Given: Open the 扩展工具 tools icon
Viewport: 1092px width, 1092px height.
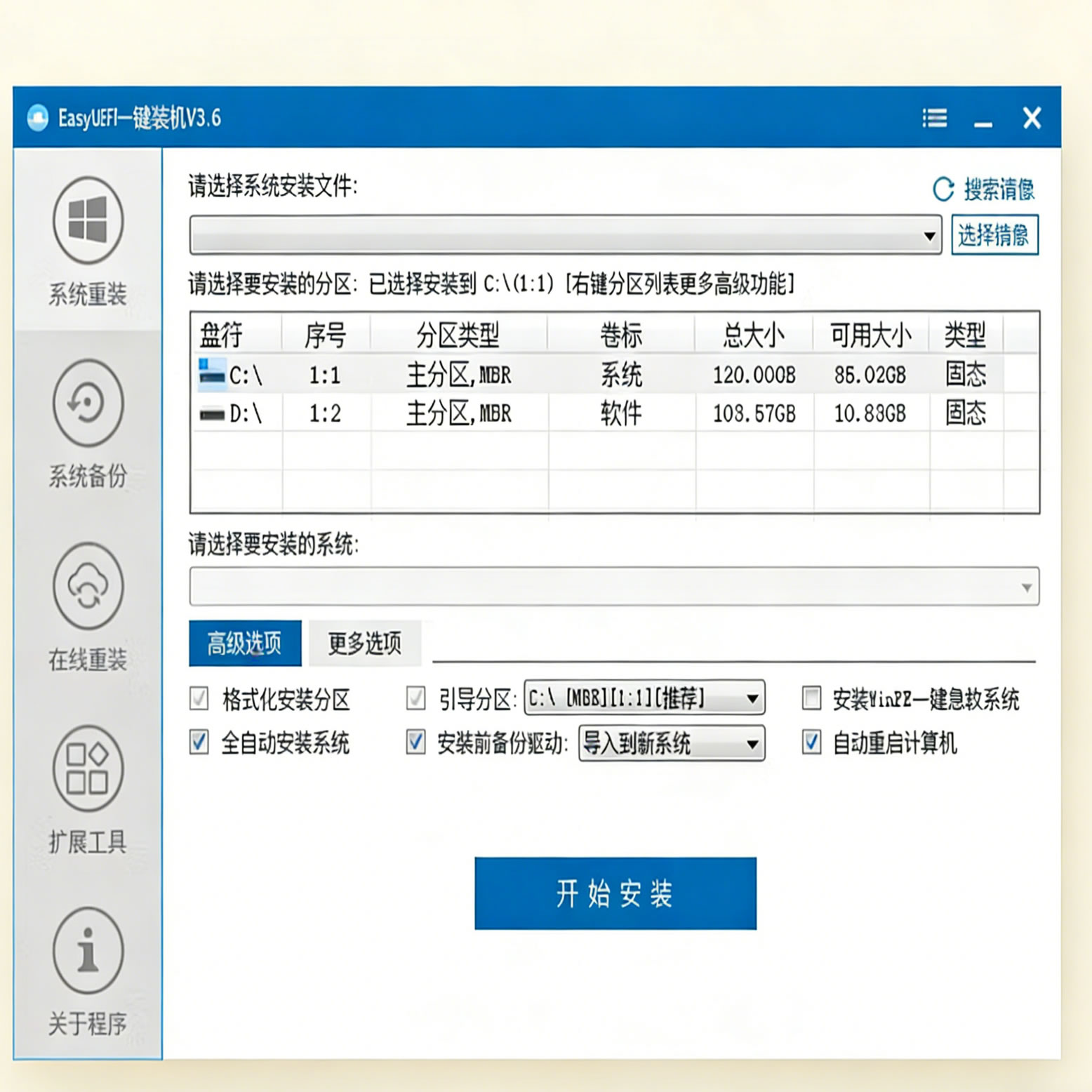Looking at the screenshot, I should pyautogui.click(x=88, y=768).
